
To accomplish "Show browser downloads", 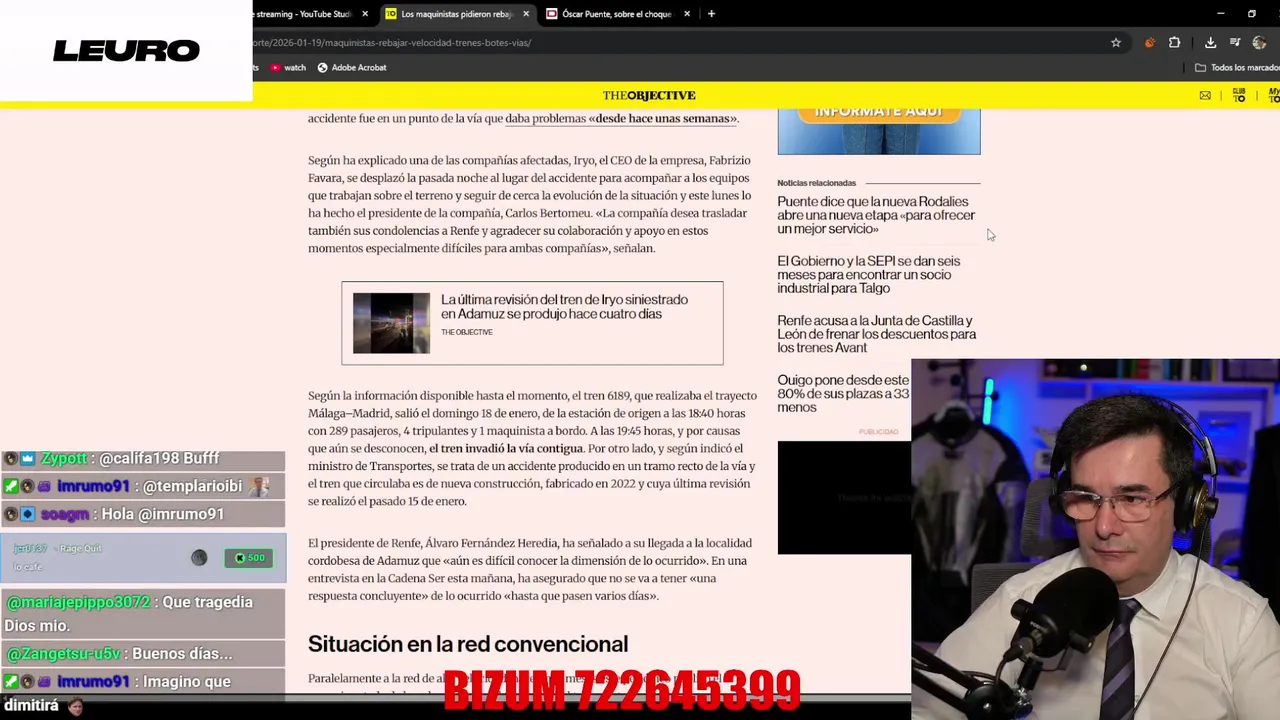I will 1210,43.
